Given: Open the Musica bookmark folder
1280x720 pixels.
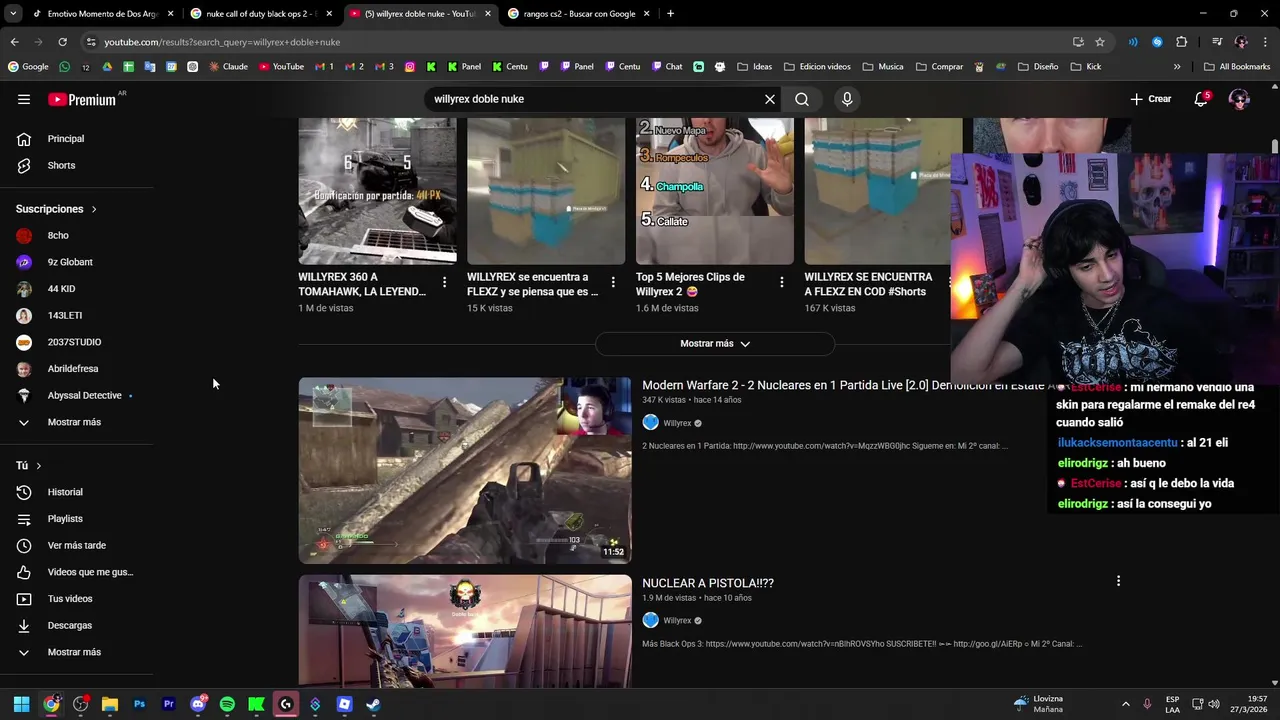Looking at the screenshot, I should (x=883, y=67).
